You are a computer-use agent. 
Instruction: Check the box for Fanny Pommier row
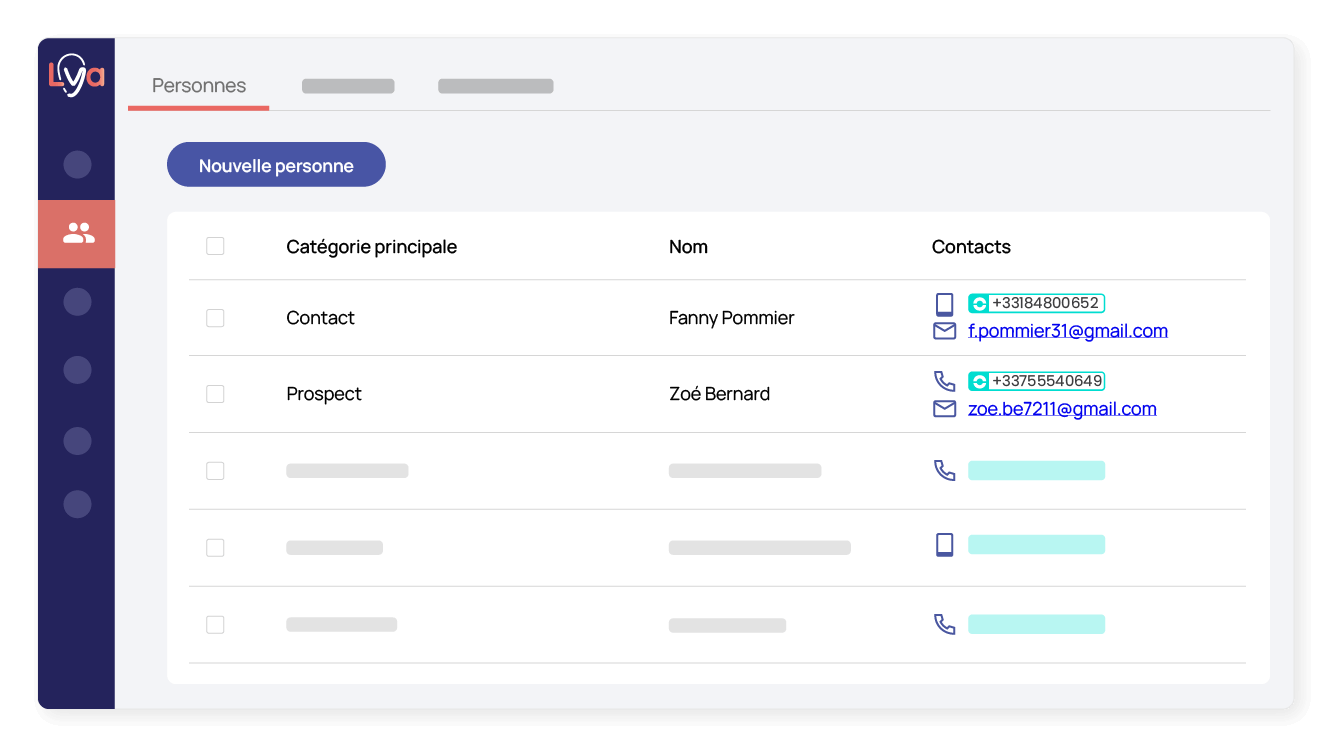click(x=215, y=318)
